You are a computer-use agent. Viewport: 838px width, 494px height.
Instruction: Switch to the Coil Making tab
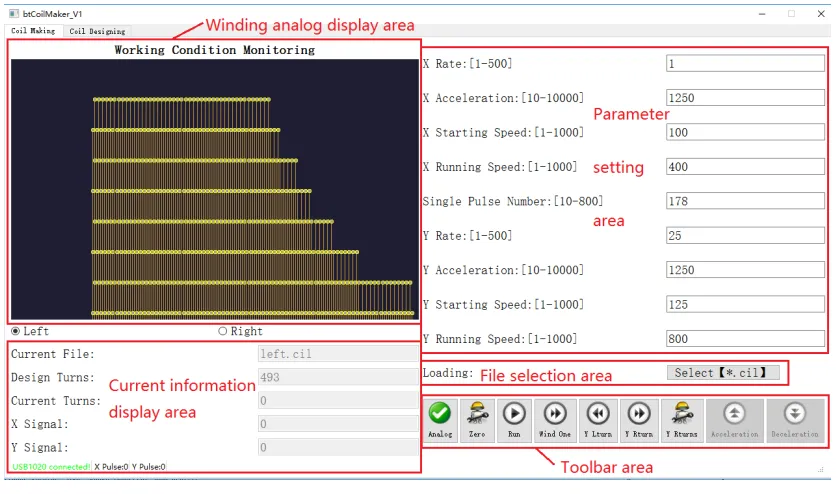(33, 31)
